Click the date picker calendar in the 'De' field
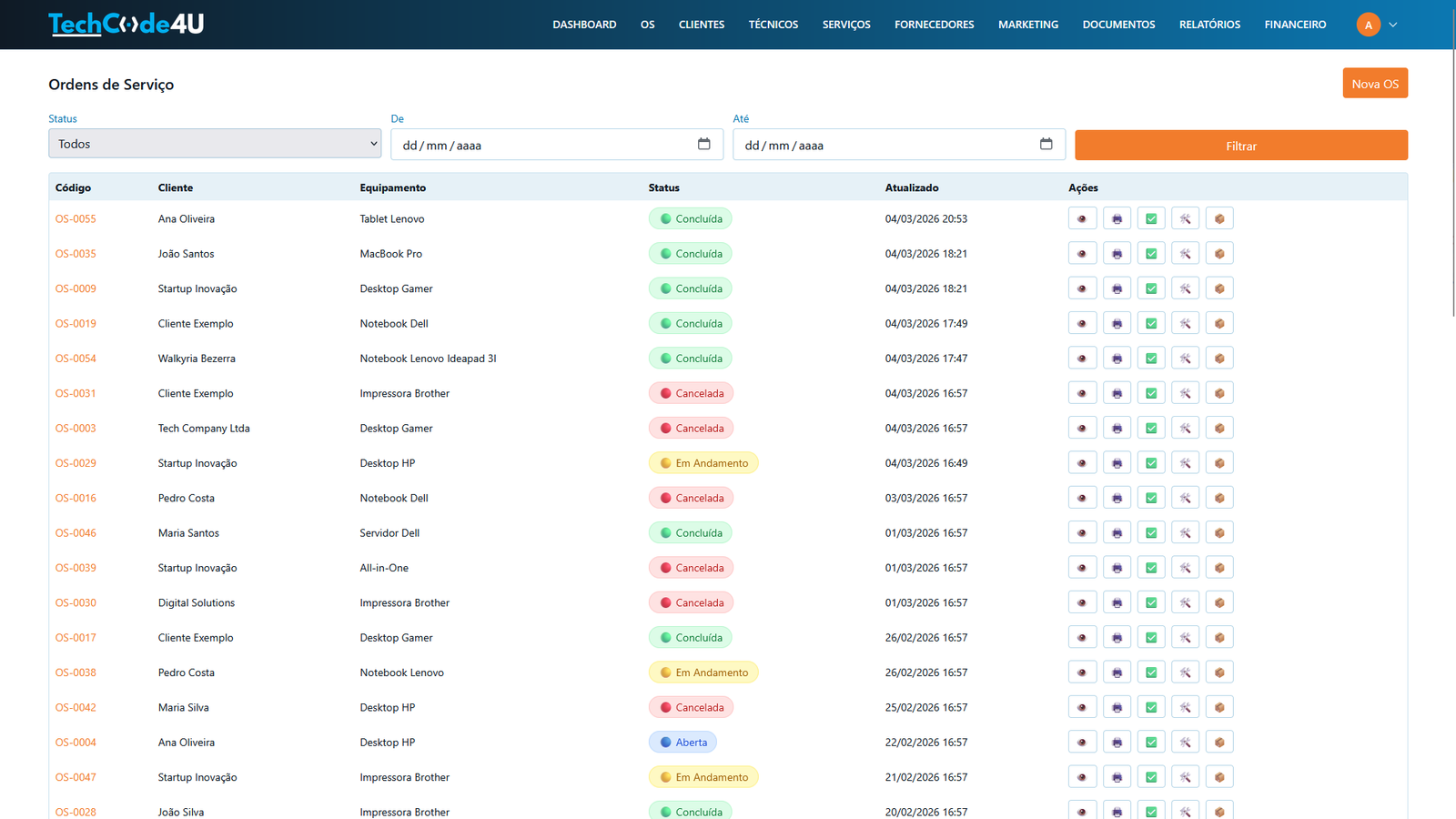The height and width of the screenshot is (819, 1456). [703, 144]
